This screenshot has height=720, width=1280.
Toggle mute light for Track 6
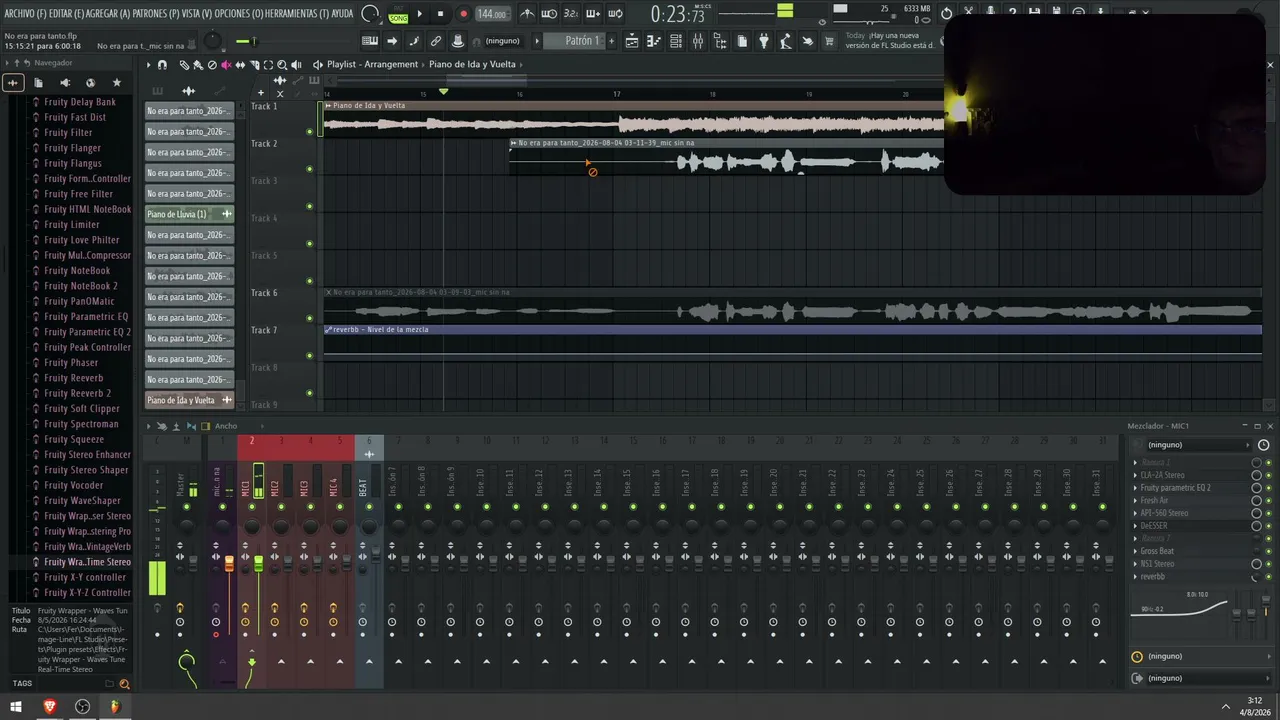(x=309, y=318)
